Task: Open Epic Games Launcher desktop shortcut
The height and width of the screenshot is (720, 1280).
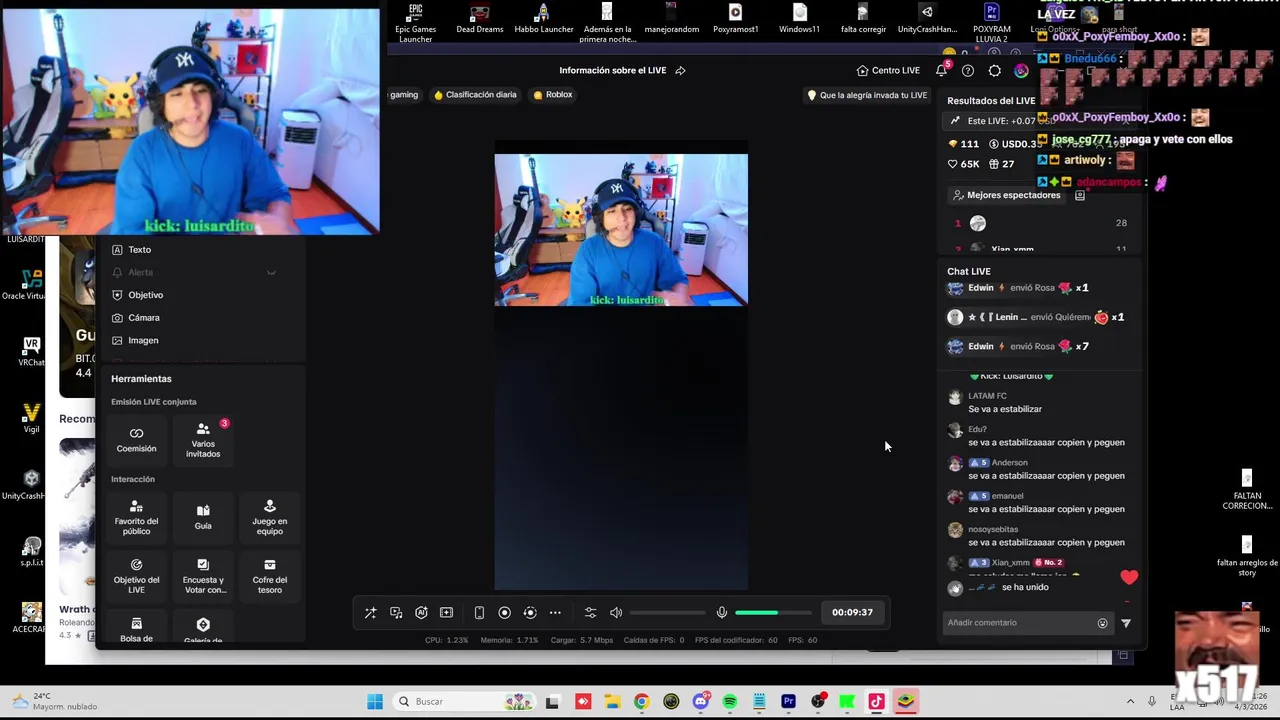Action: coord(415,22)
